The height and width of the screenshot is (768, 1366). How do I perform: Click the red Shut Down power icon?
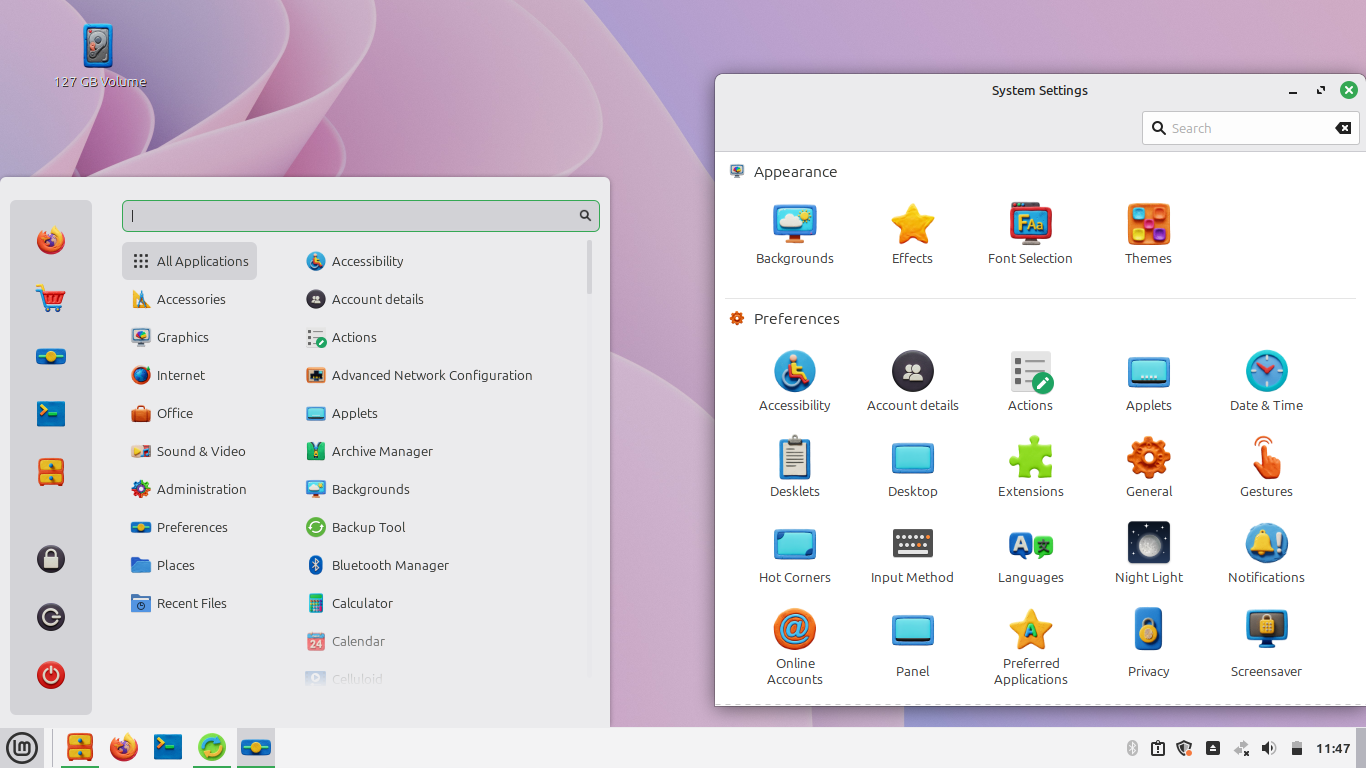[51, 675]
